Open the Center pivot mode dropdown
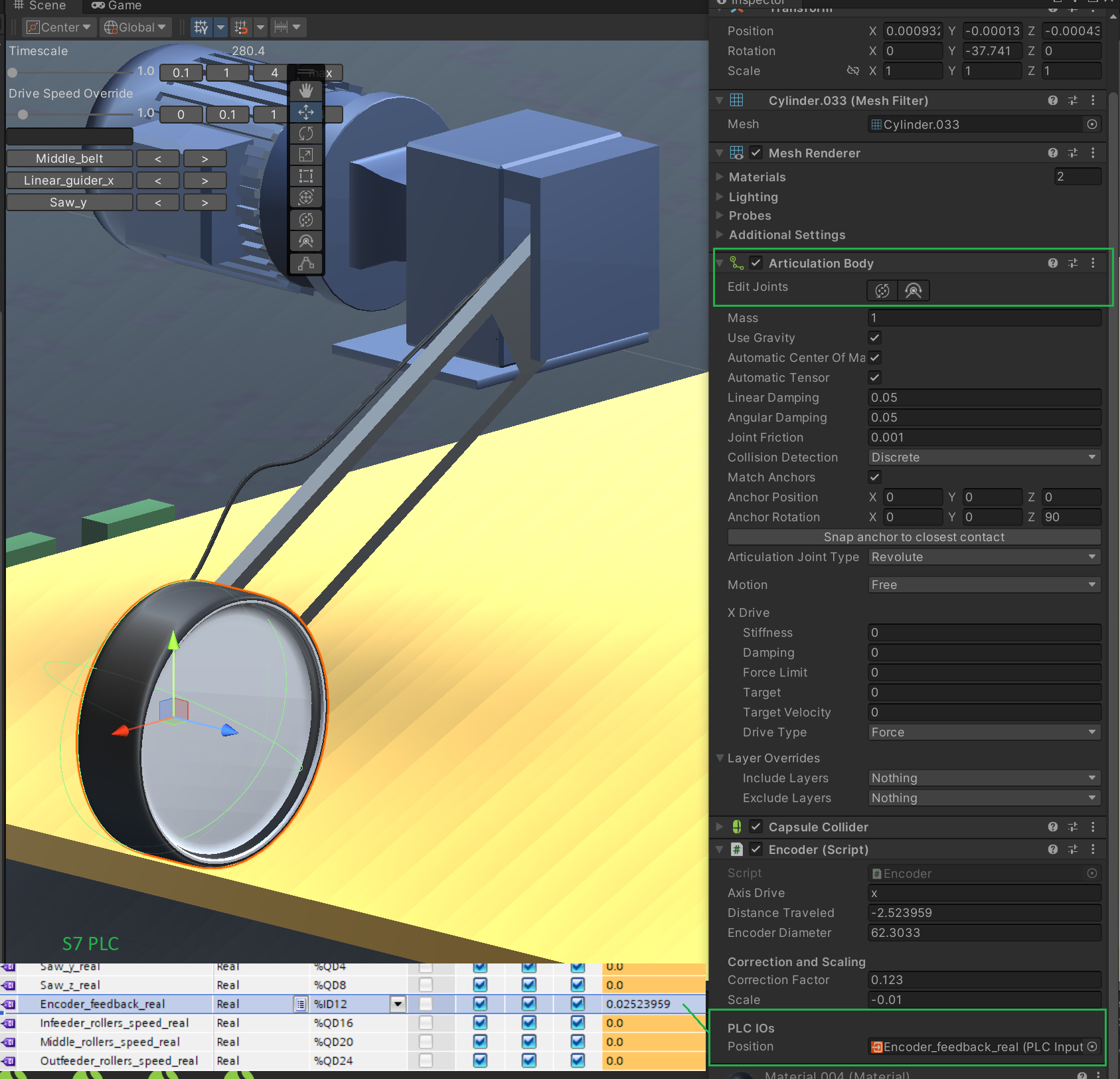 point(58,27)
